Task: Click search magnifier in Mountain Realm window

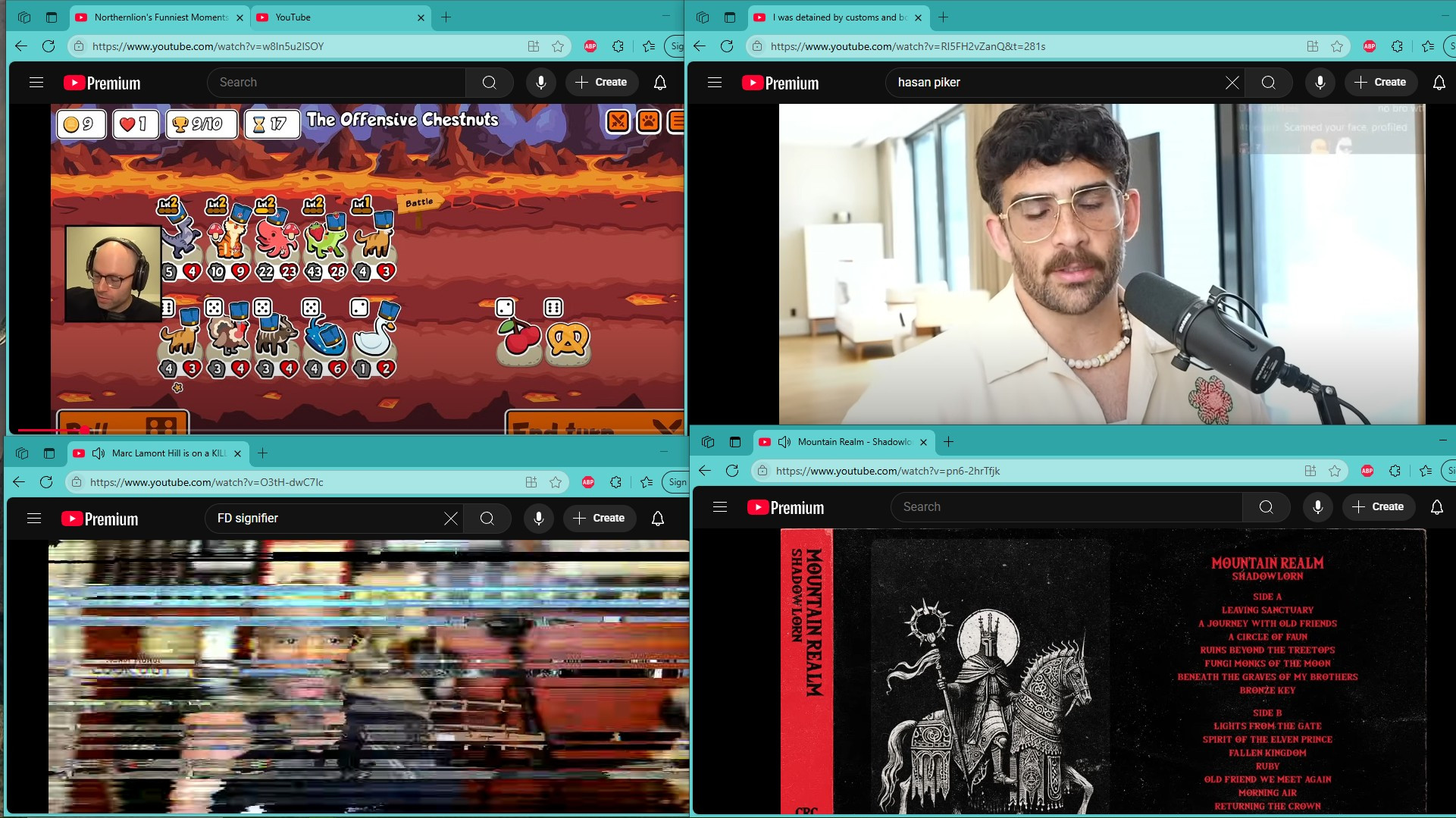Action: (1267, 507)
